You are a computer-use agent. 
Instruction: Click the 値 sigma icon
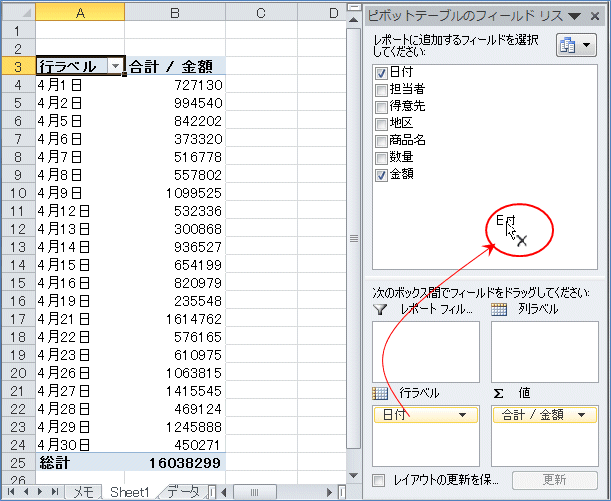tap(498, 393)
